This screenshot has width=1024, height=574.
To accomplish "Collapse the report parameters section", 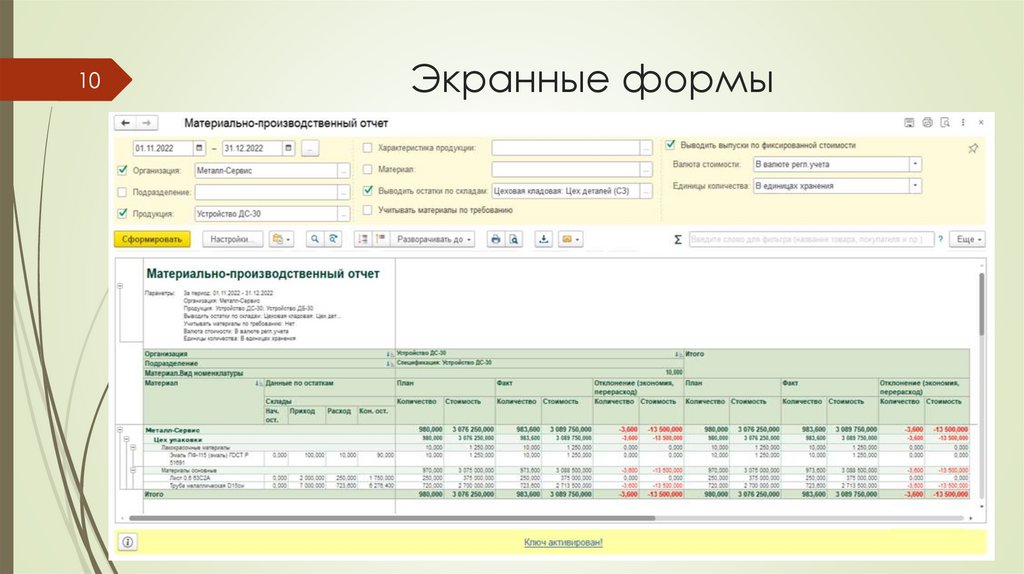I will (120, 286).
